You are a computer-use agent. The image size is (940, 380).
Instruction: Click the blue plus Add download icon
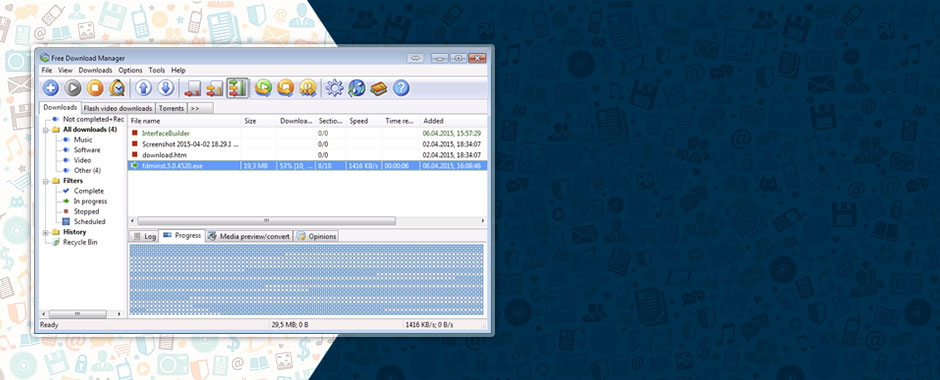coord(51,89)
